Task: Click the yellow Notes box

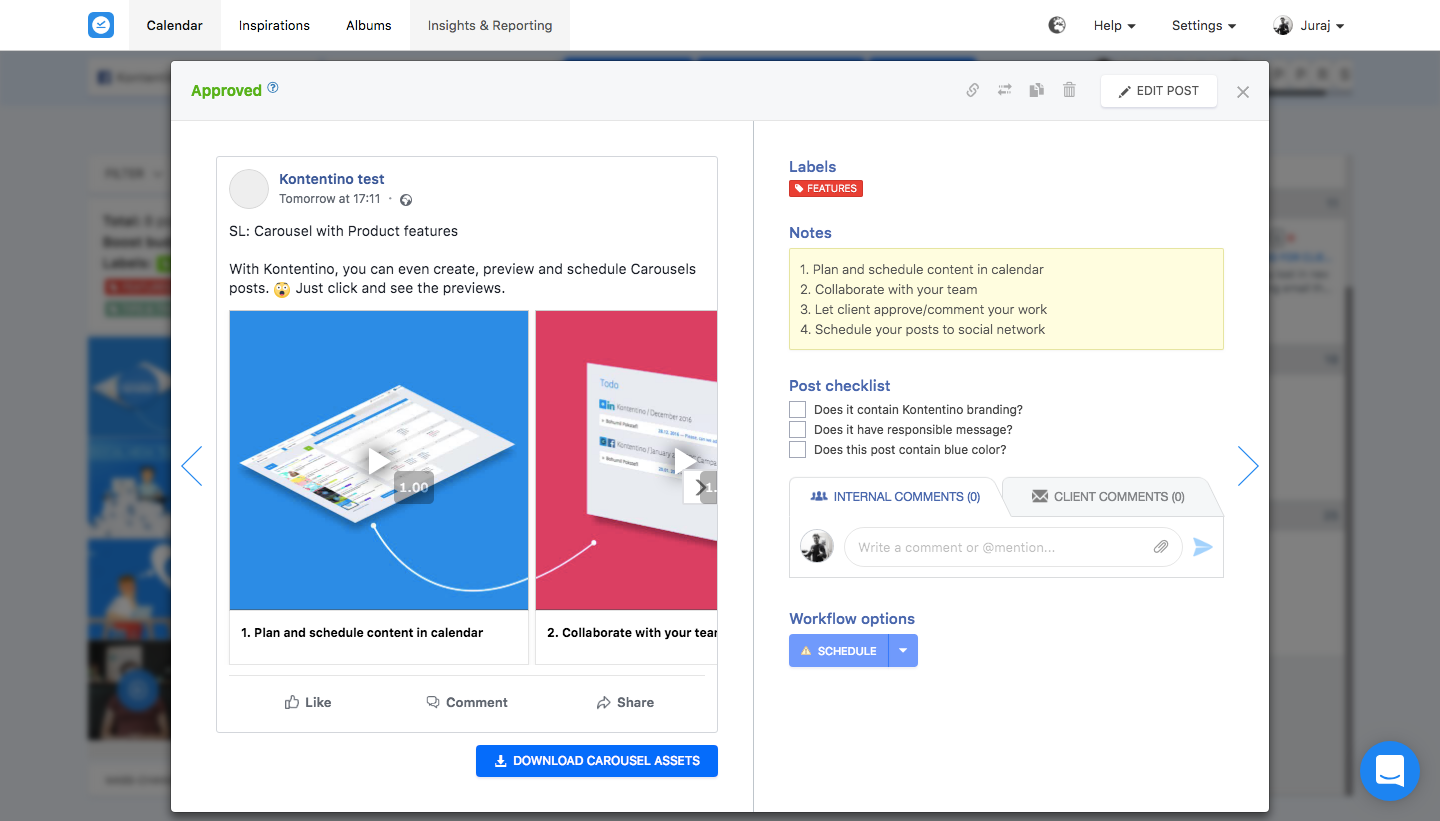Action: (x=1006, y=299)
